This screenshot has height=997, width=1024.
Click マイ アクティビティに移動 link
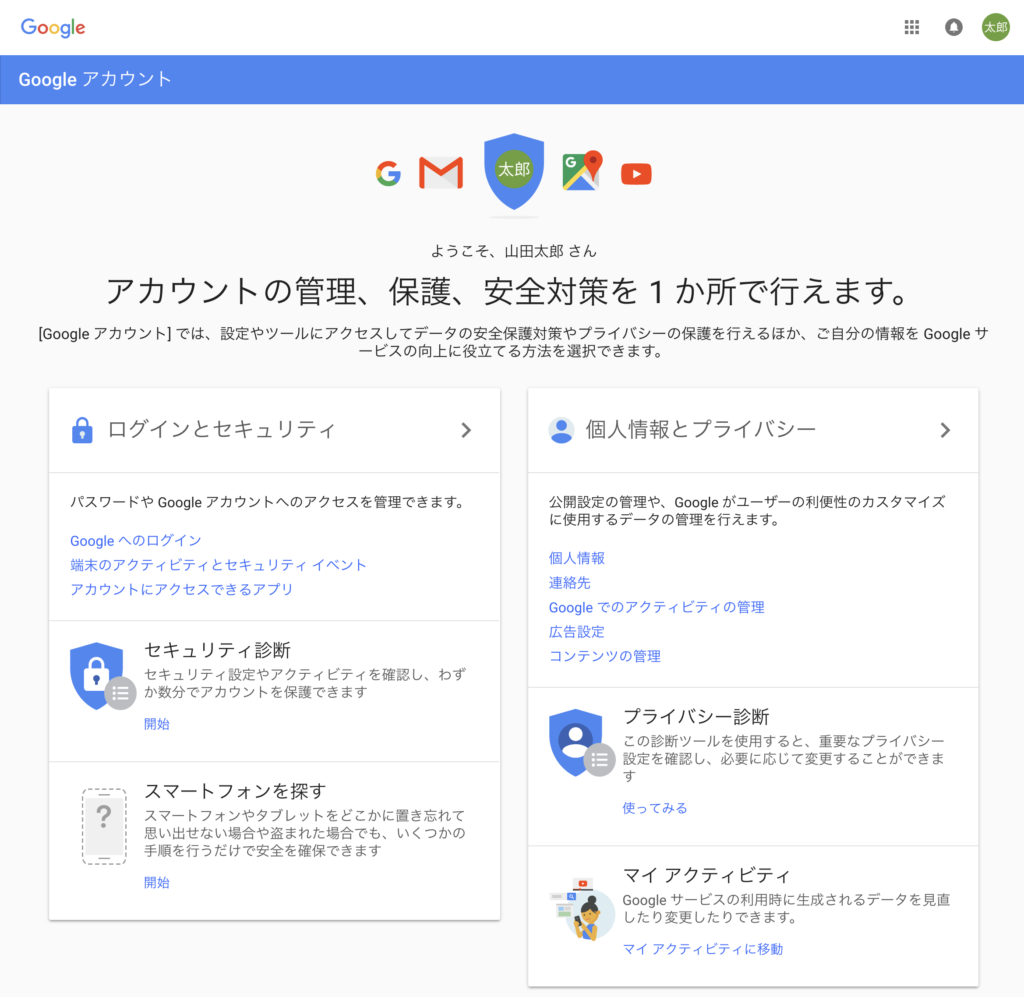[703, 949]
